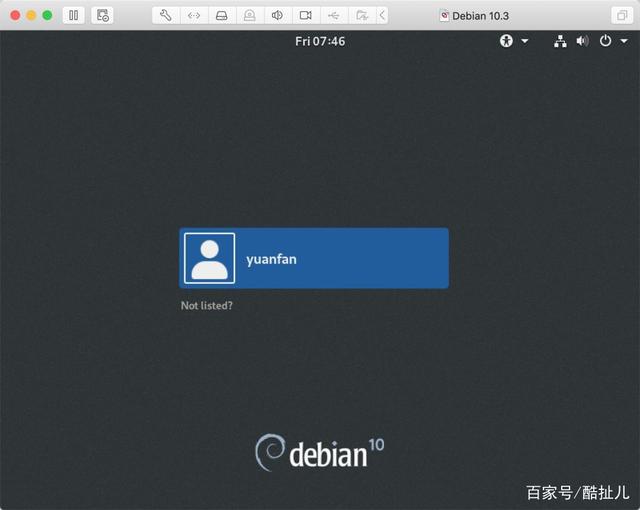
Task: Maximize the VM window green button
Action: [47, 16]
